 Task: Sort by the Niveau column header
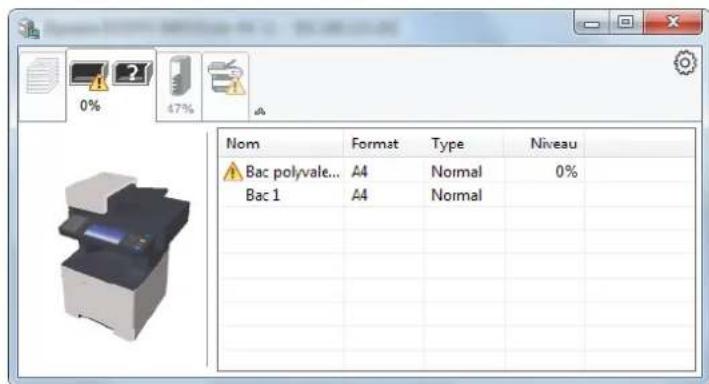(544, 144)
